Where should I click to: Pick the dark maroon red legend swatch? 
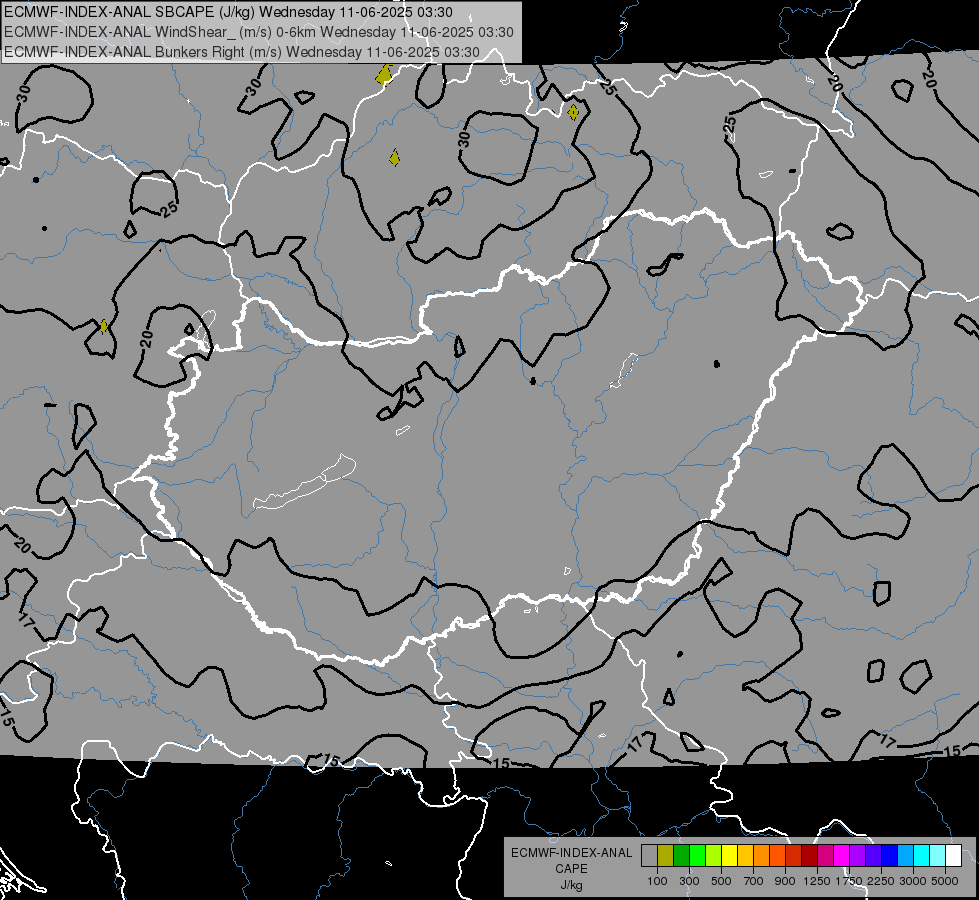tap(809, 855)
